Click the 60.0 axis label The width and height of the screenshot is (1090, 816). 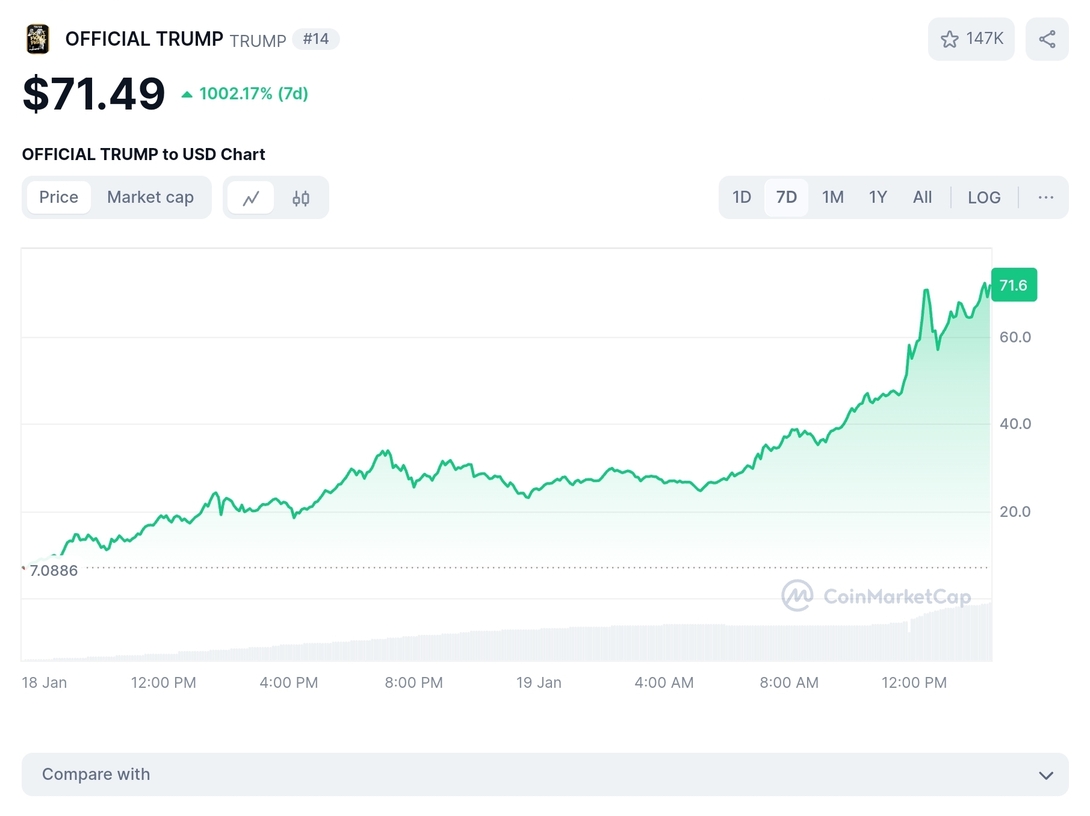(1015, 337)
